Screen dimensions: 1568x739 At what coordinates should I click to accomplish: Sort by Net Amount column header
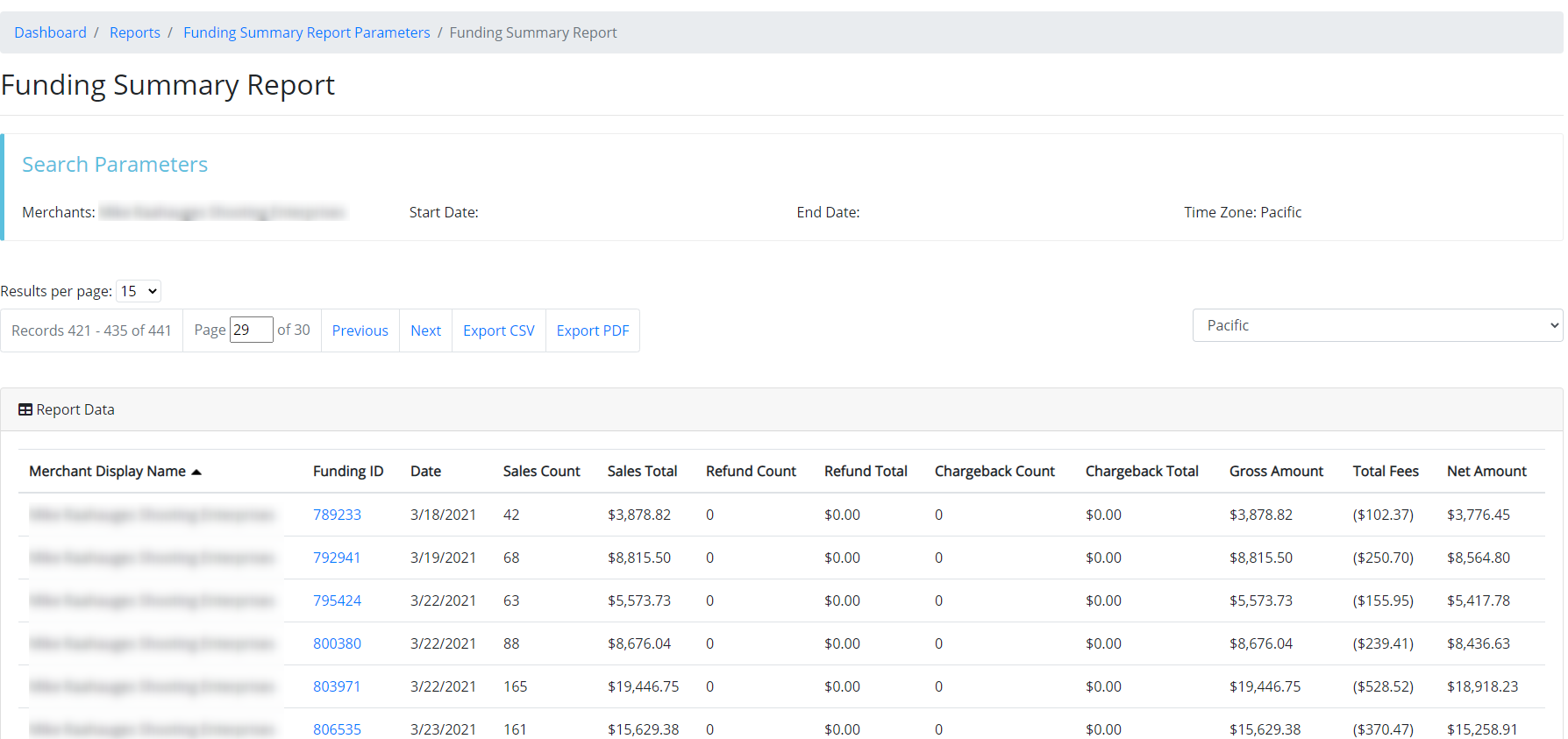pyautogui.click(x=1486, y=471)
